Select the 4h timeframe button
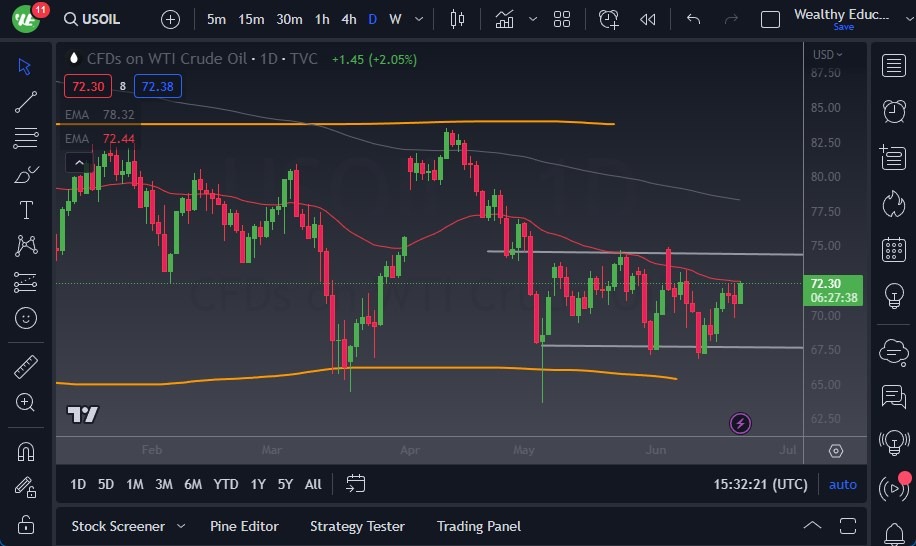 (x=348, y=19)
